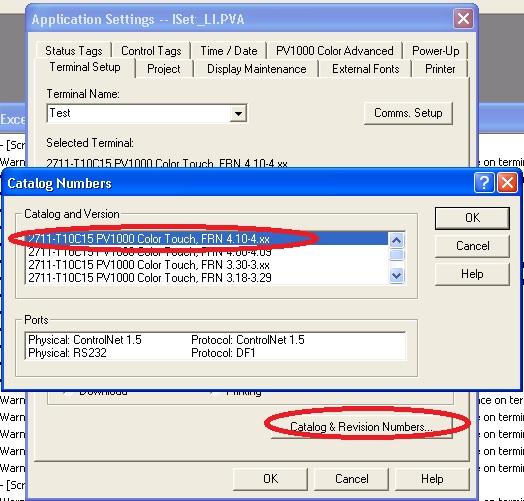Select the FRN 4.10-4.xx catalog entry
524x501 pixels.
click(x=207, y=239)
